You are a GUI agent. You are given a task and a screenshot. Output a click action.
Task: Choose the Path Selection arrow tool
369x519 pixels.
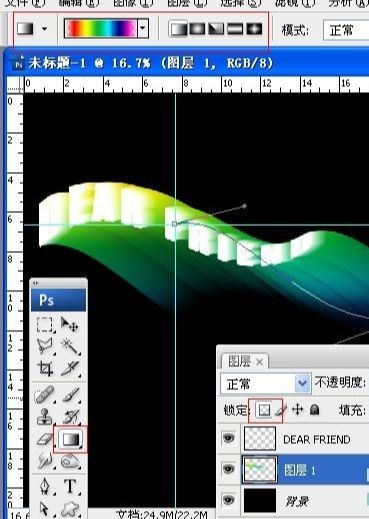[44, 509]
